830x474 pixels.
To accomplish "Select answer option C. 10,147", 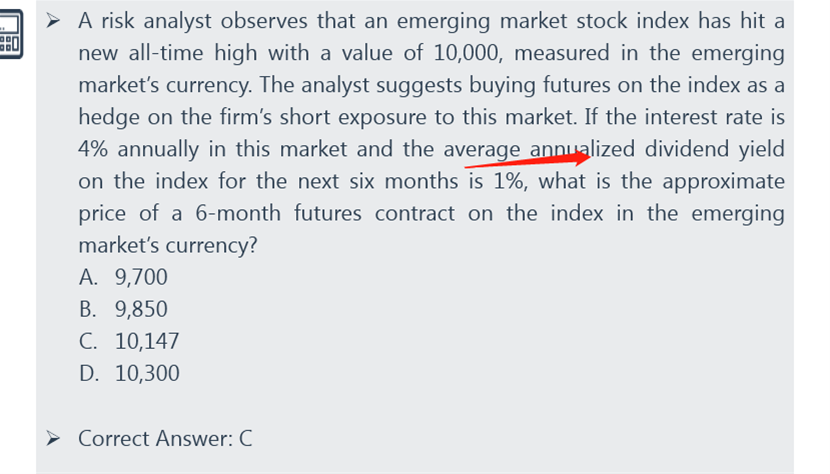I will [129, 341].
